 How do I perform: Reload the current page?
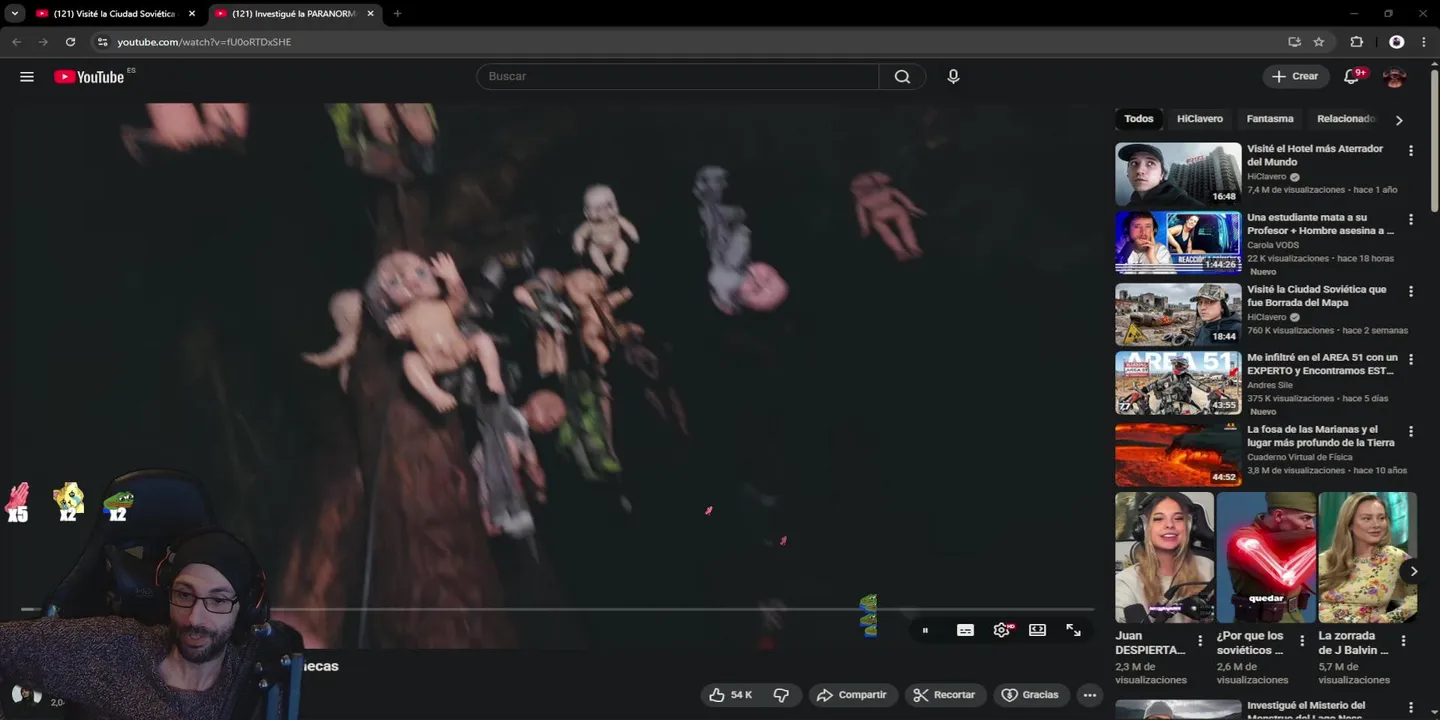point(70,42)
